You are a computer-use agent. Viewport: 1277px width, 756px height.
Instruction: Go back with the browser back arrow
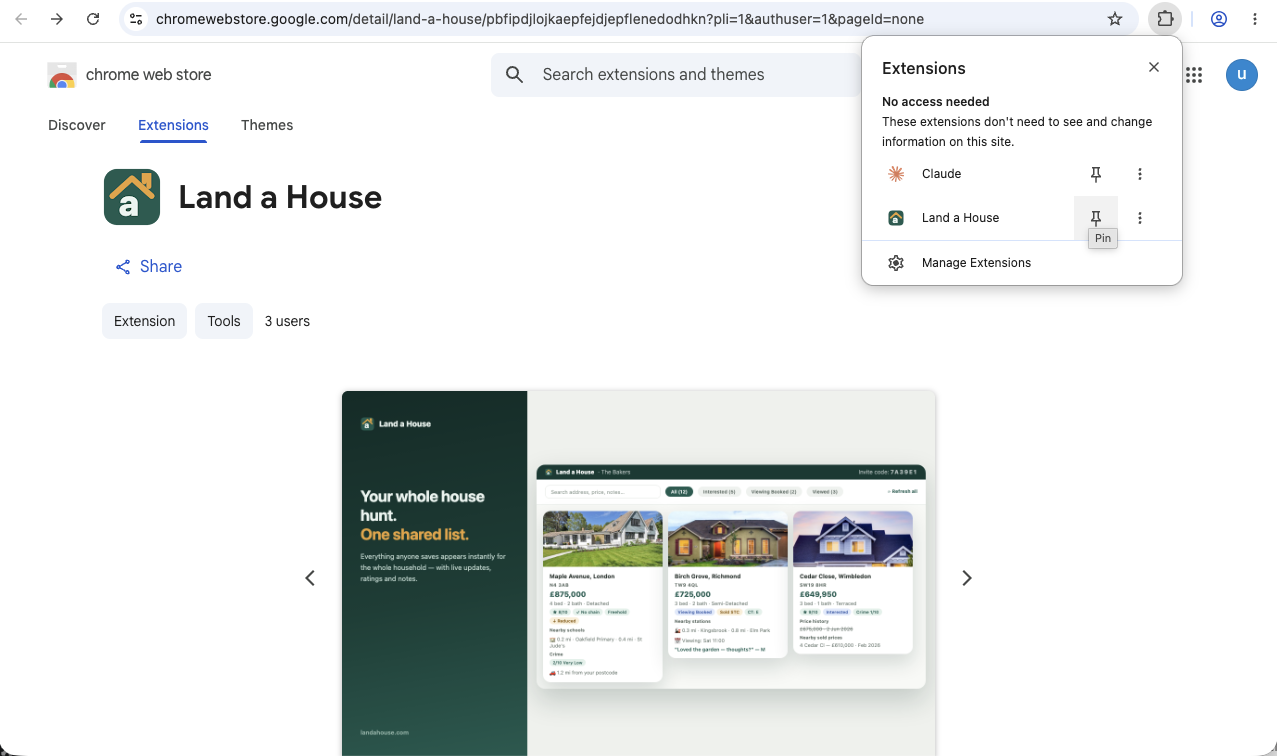pyautogui.click(x=21, y=19)
